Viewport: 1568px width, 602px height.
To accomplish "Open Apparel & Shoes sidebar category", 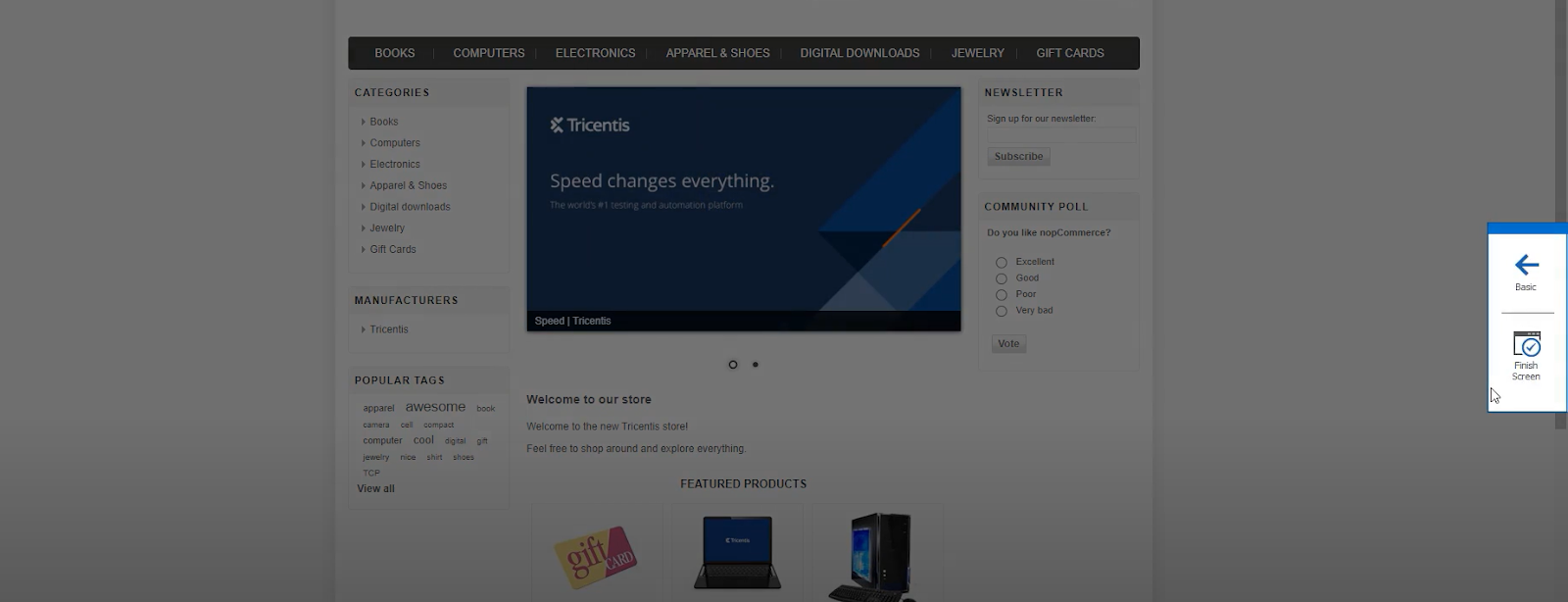I will pos(409,185).
